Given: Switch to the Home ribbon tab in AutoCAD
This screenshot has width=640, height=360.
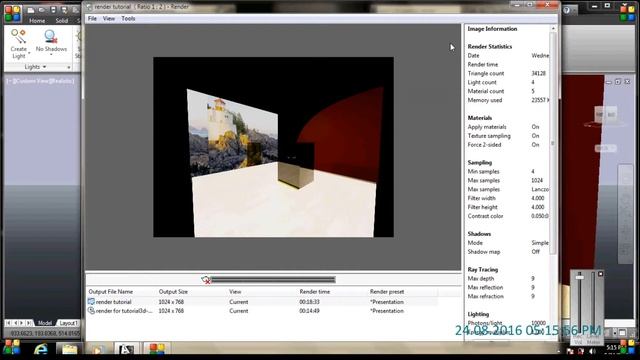Looking at the screenshot, I should pyautogui.click(x=37, y=20).
